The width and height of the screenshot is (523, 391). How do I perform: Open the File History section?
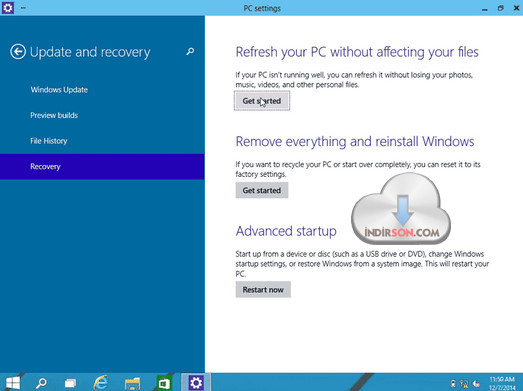49,141
